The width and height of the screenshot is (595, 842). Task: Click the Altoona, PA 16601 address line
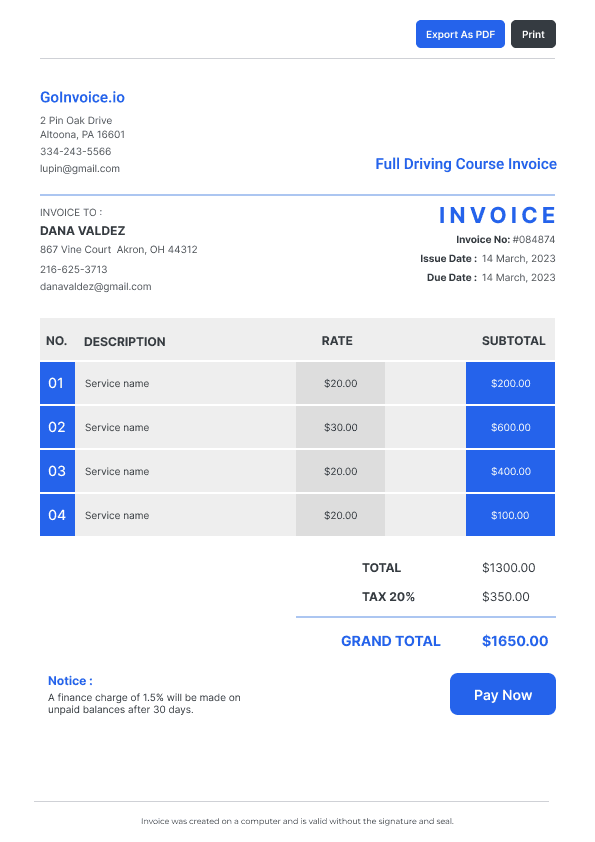[83, 134]
